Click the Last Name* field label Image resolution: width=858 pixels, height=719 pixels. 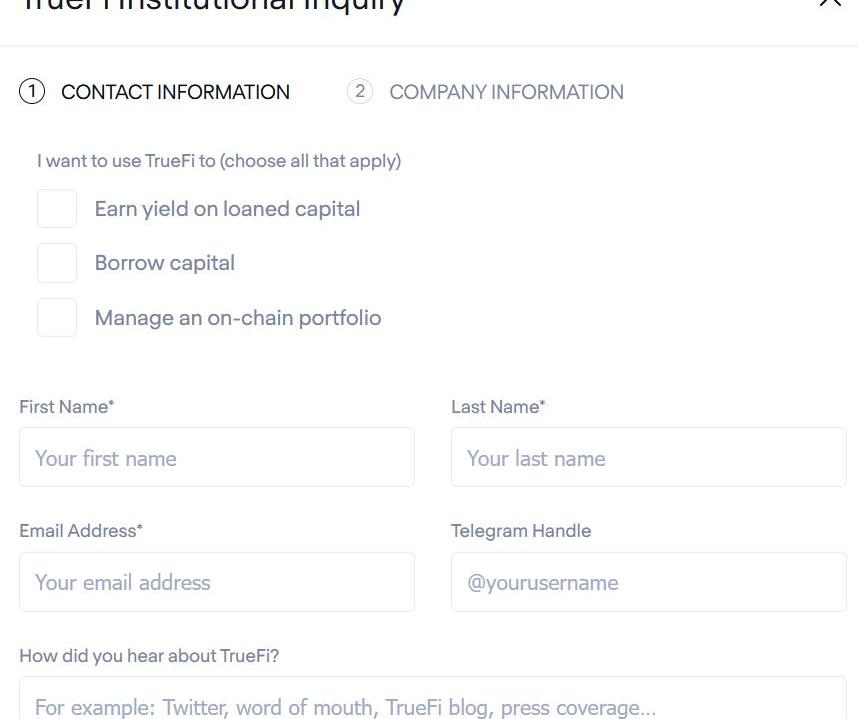pos(498,407)
